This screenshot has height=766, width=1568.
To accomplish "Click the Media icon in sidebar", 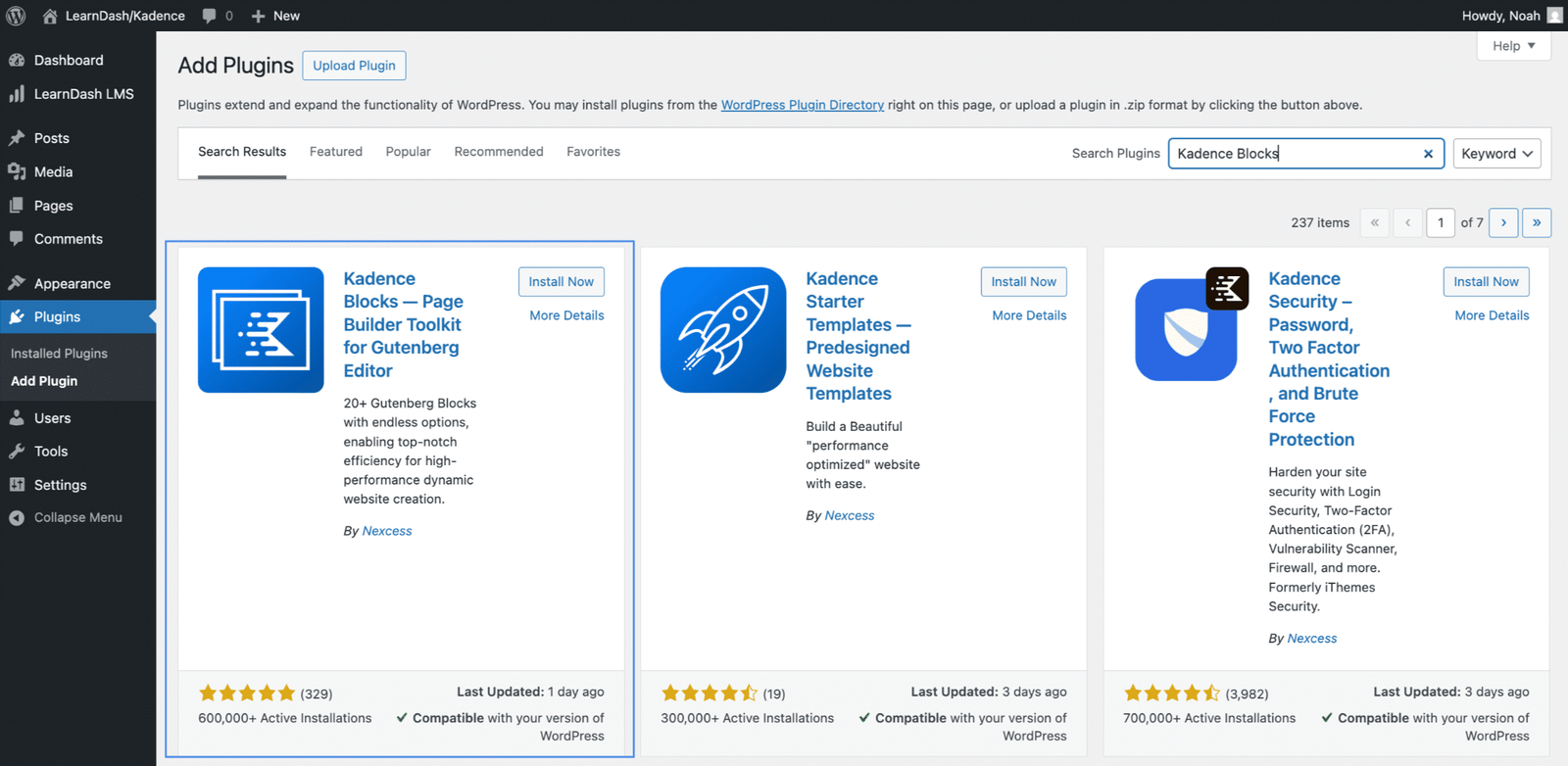I will [17, 171].
